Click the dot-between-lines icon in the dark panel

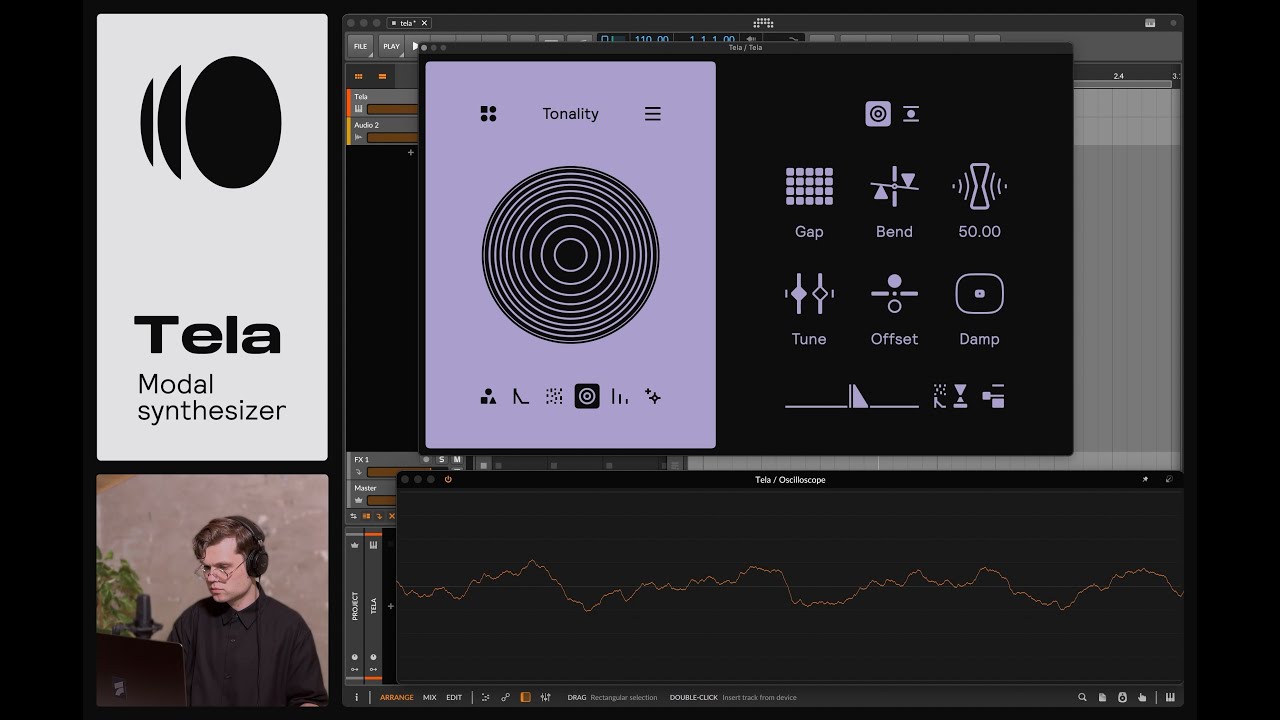tap(911, 114)
